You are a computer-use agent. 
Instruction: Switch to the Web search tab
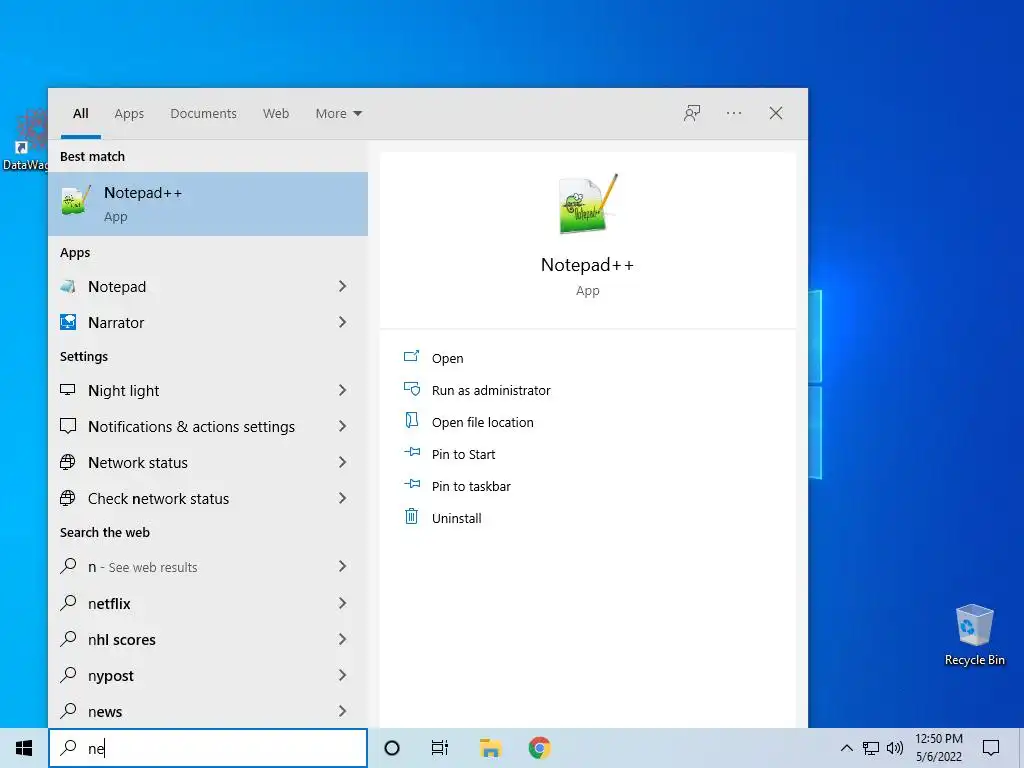coord(276,114)
